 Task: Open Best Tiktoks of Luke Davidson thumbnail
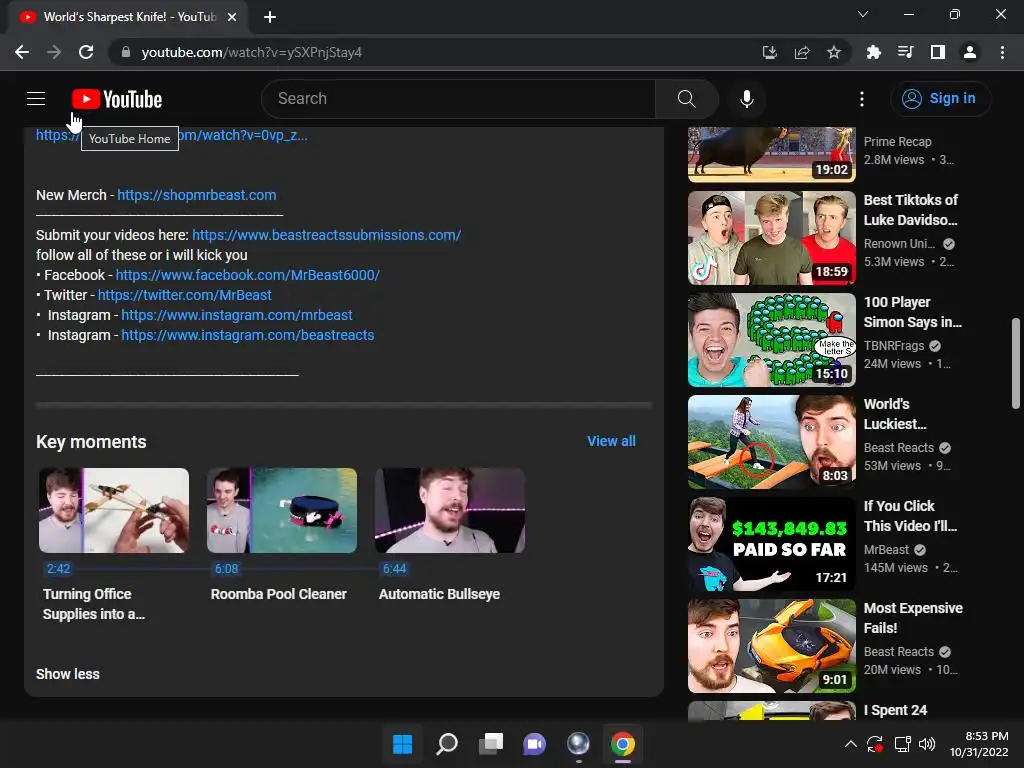coord(771,238)
